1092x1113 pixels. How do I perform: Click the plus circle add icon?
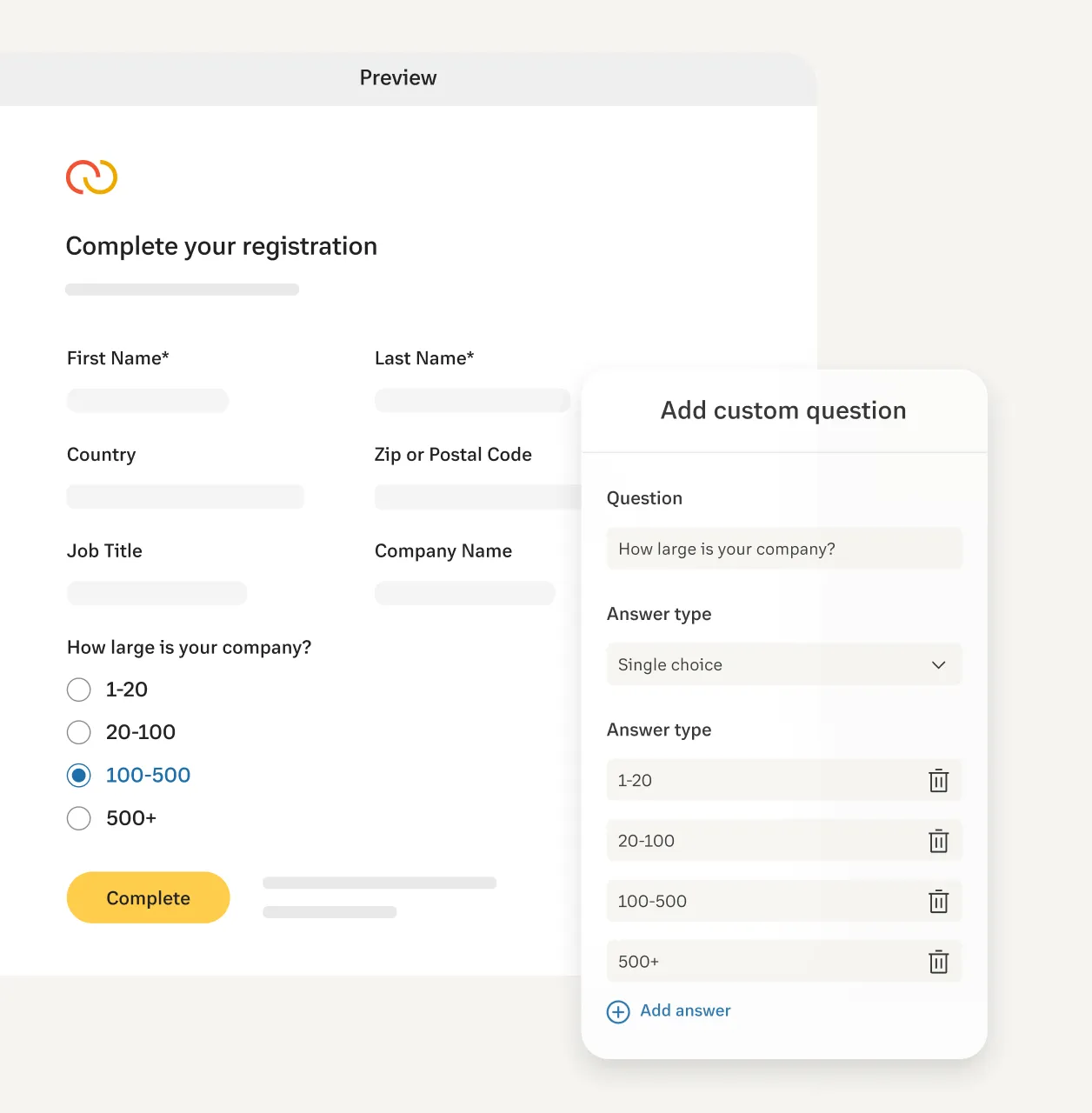[618, 1011]
